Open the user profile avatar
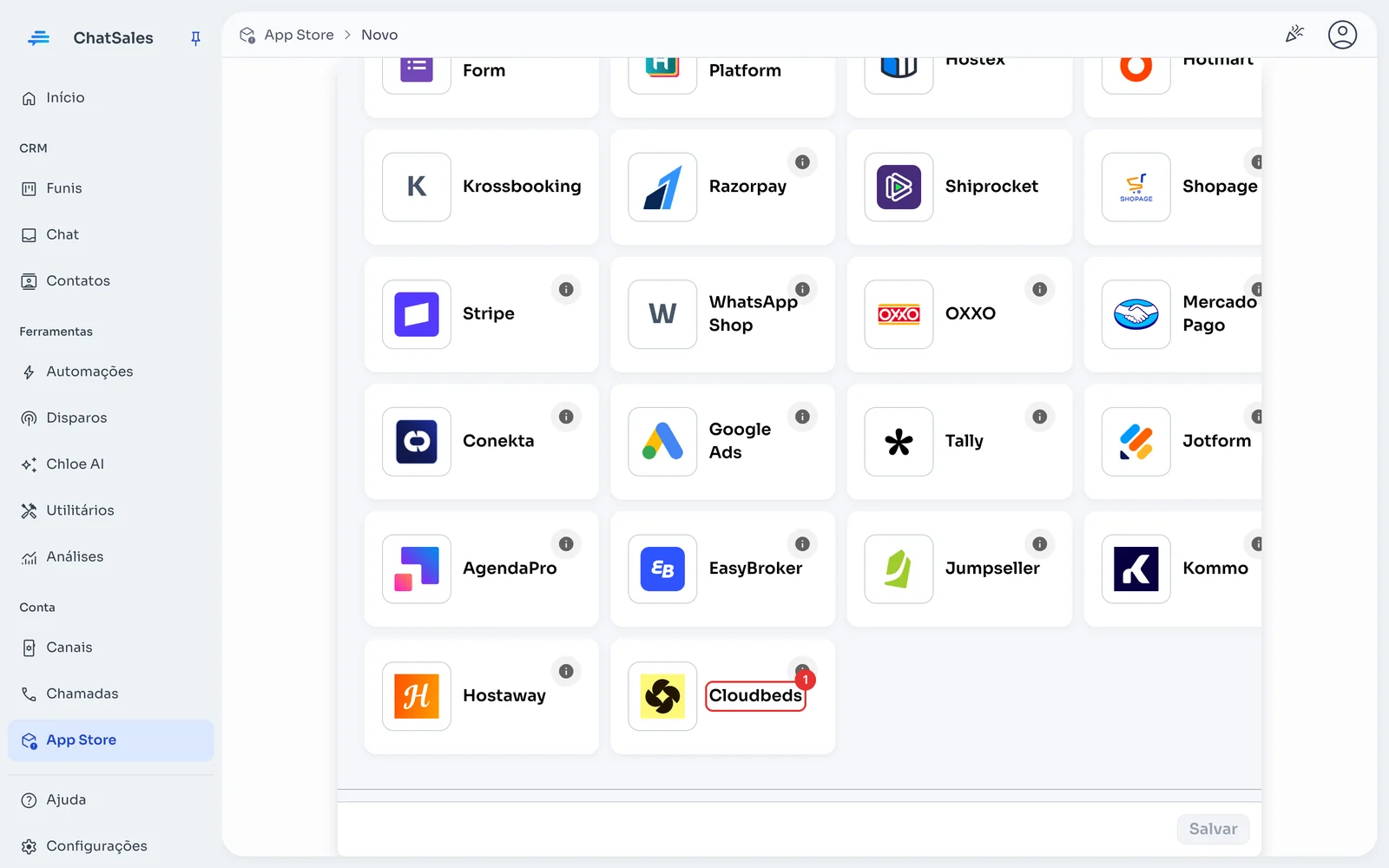 pos(1342,35)
